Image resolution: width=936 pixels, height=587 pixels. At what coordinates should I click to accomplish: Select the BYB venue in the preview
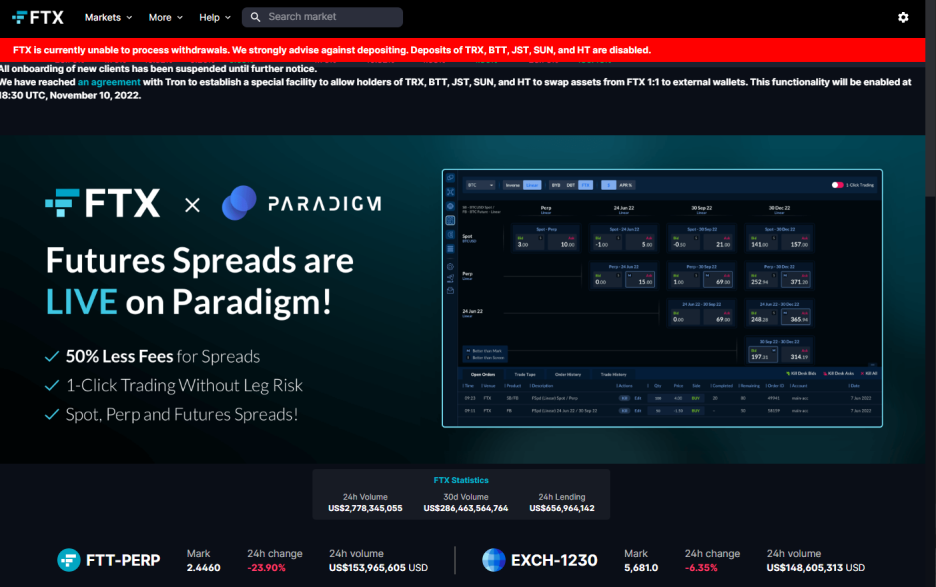556,185
